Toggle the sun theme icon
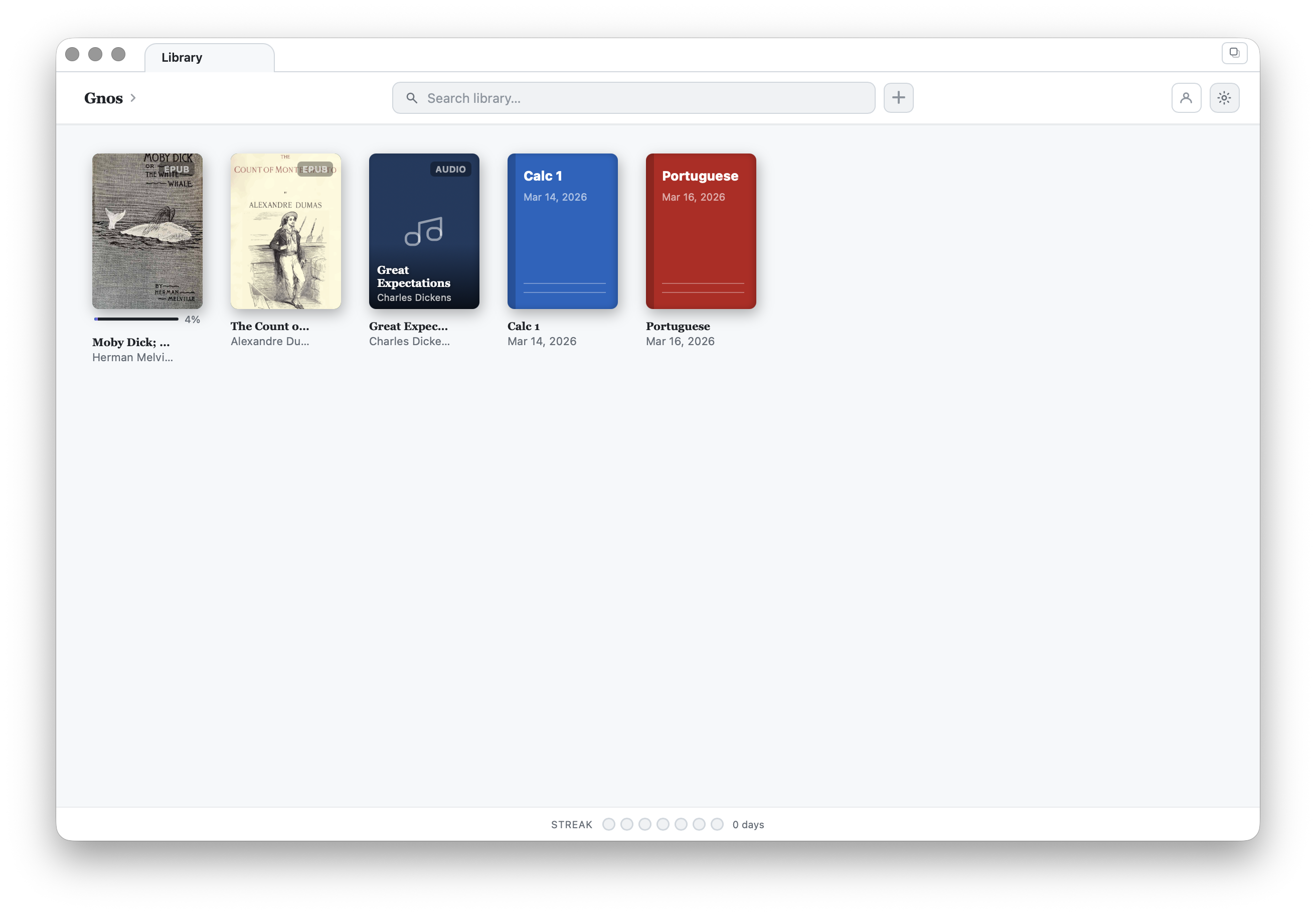Screen dimensions: 1316x915 (x=1224, y=98)
